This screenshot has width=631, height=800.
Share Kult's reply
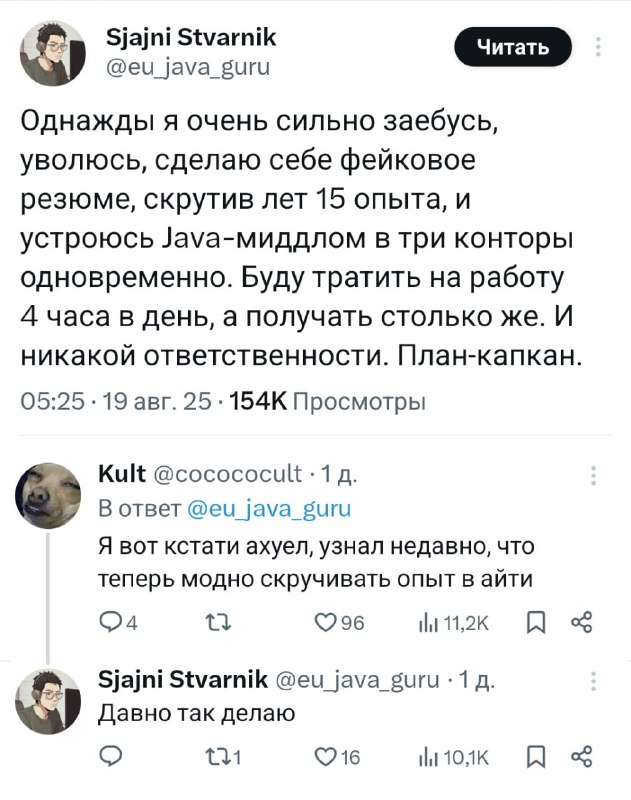(x=582, y=622)
